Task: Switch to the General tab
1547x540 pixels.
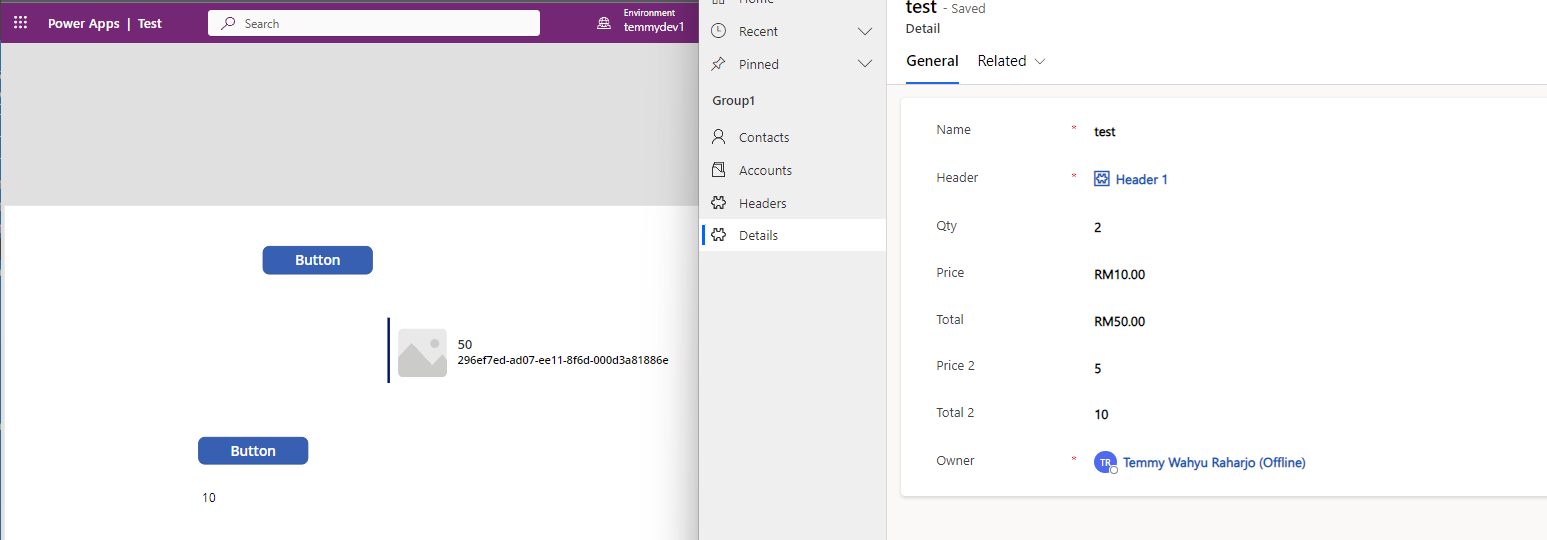Action: (932, 61)
